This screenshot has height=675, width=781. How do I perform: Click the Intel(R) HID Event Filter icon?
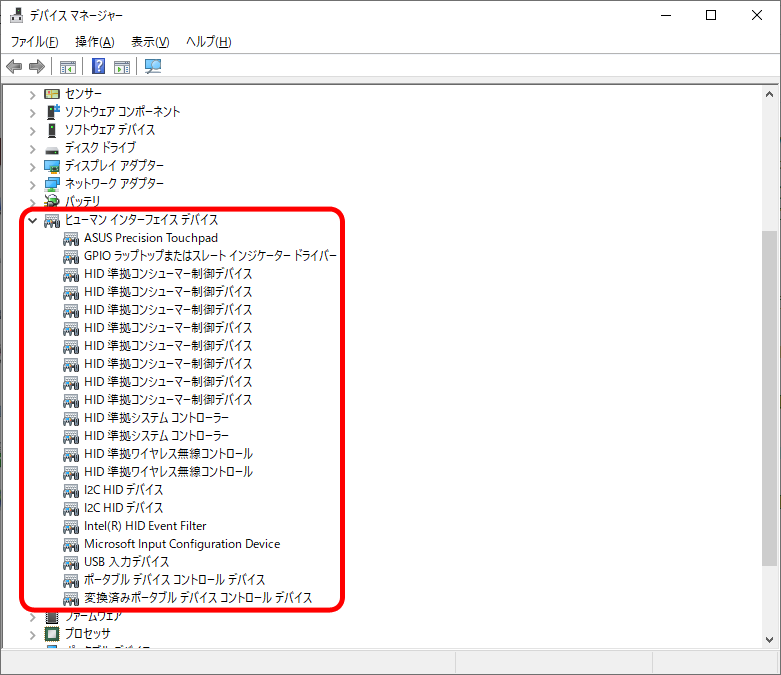pyautogui.click(x=71, y=527)
